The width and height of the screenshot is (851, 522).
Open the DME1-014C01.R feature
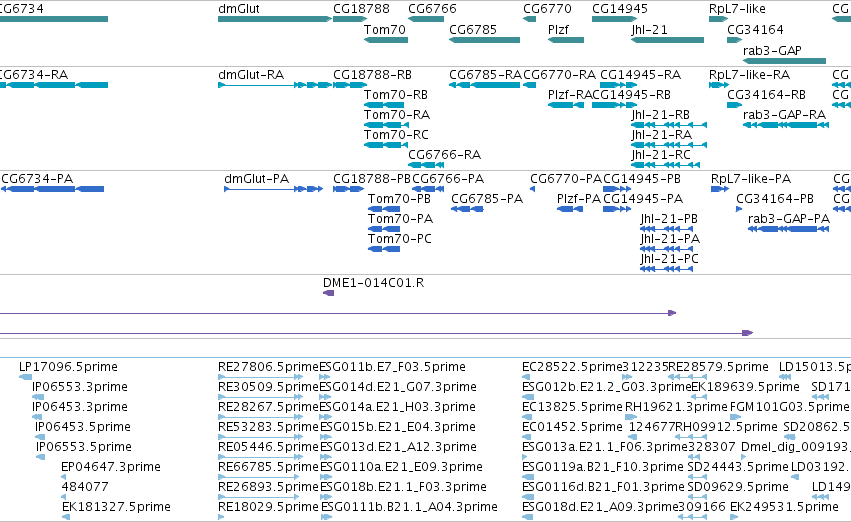(x=328, y=294)
